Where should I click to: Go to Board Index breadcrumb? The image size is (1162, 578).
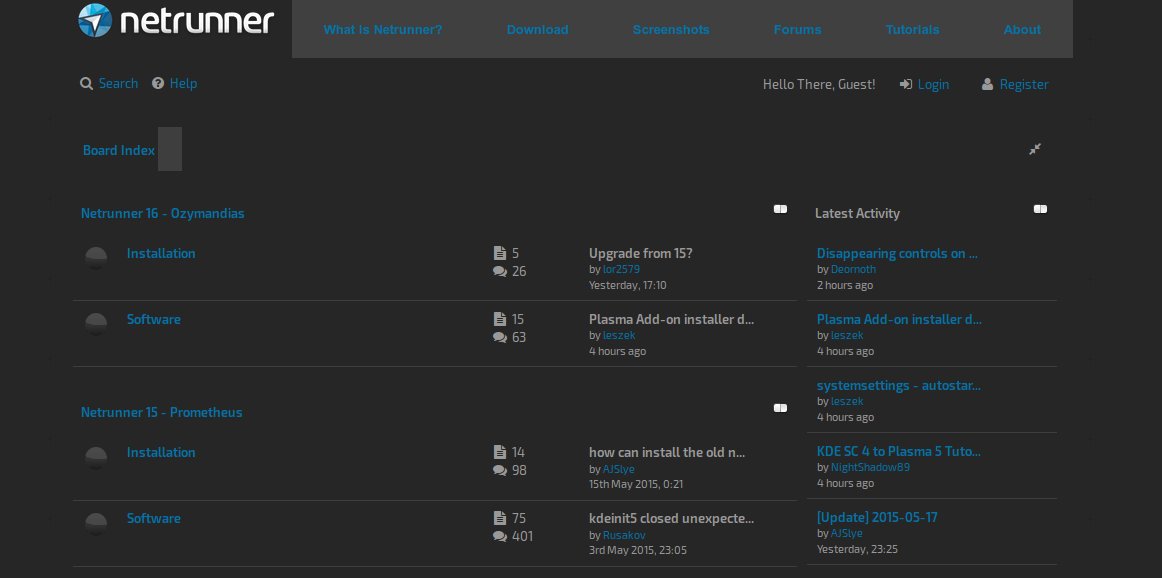(x=119, y=150)
